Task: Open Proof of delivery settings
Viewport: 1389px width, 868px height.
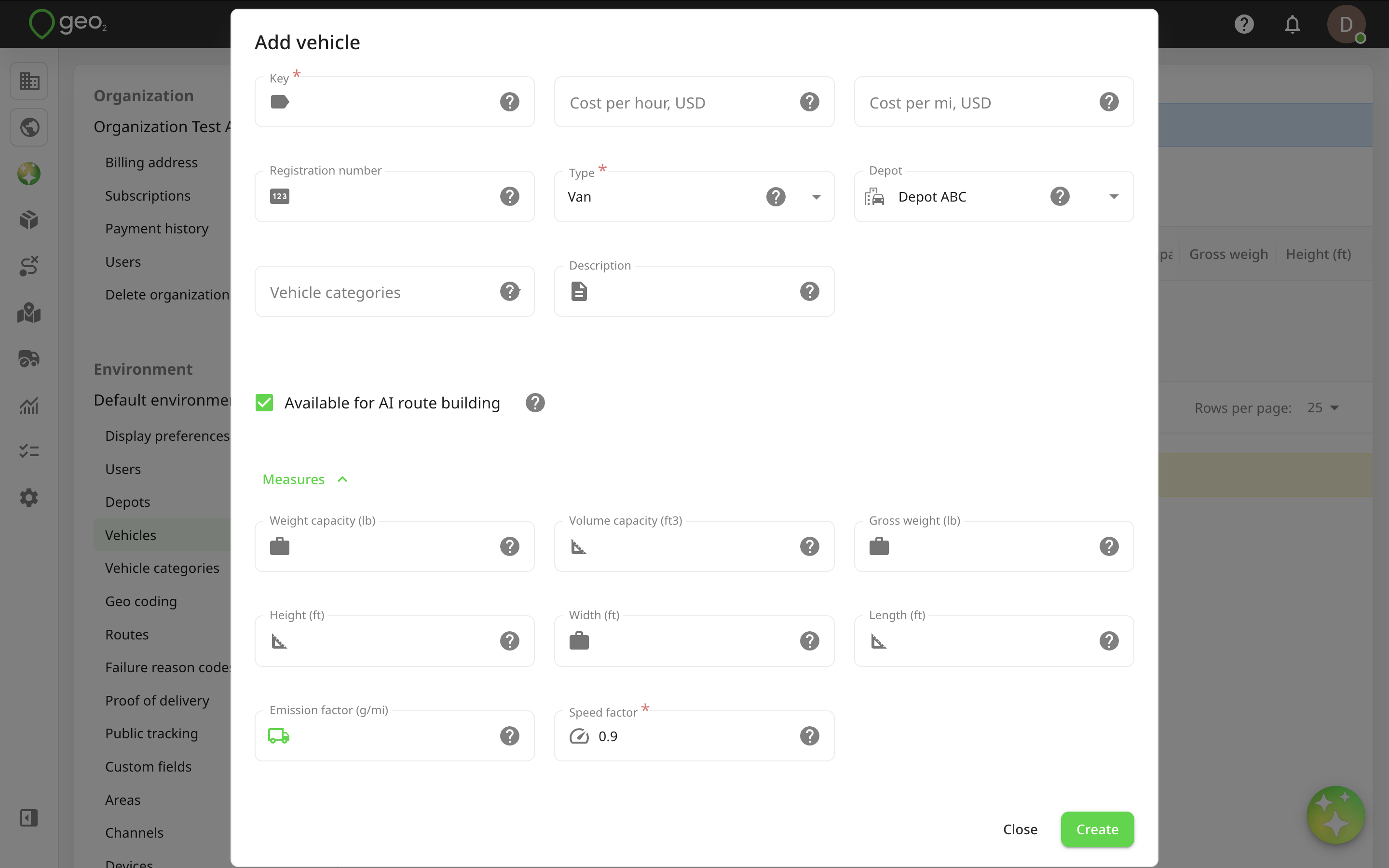Action: (x=157, y=700)
